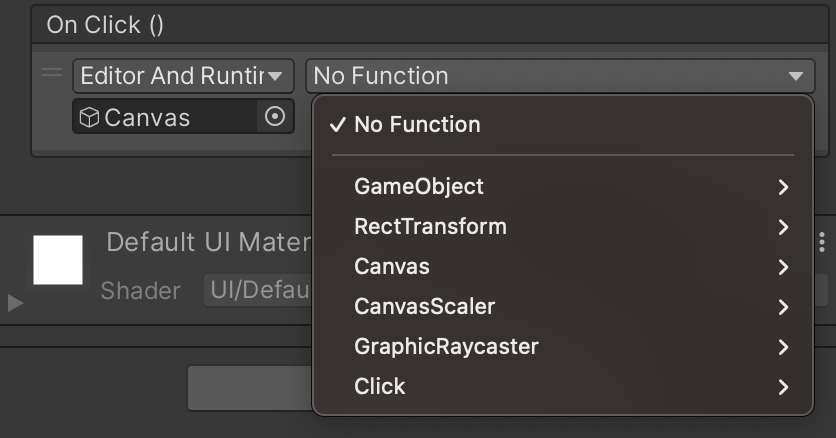Click the GraphicRaycaster submenu chevron

[783, 347]
